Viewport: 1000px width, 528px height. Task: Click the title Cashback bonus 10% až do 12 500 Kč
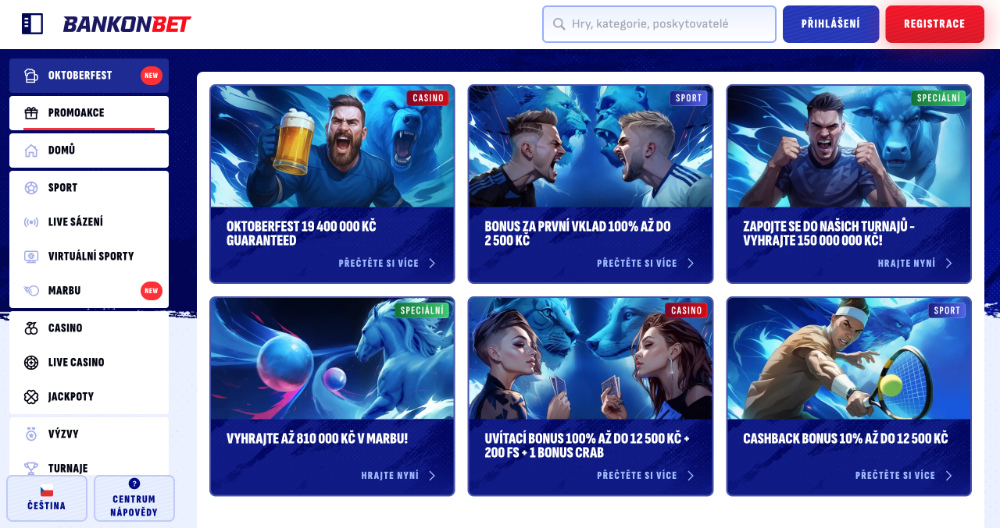pyautogui.click(x=846, y=439)
